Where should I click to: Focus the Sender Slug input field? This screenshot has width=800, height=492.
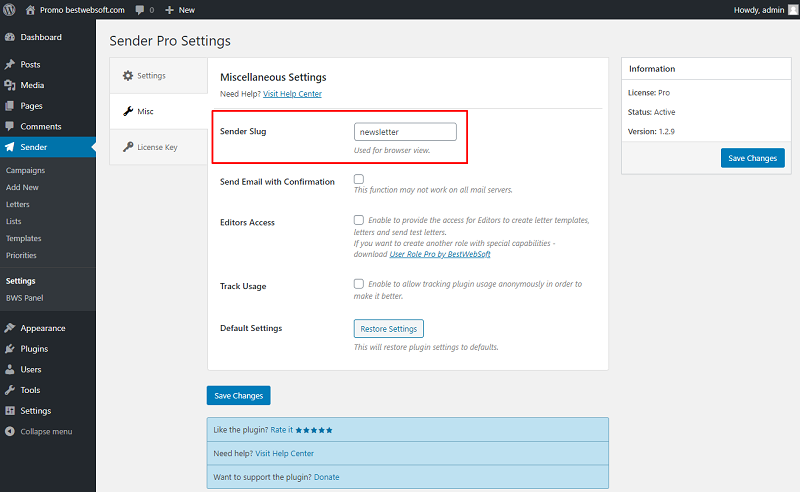click(405, 132)
